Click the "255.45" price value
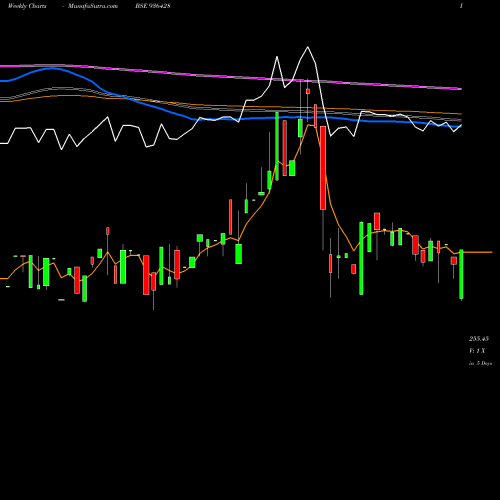The width and height of the screenshot is (500, 500). pos(479,339)
